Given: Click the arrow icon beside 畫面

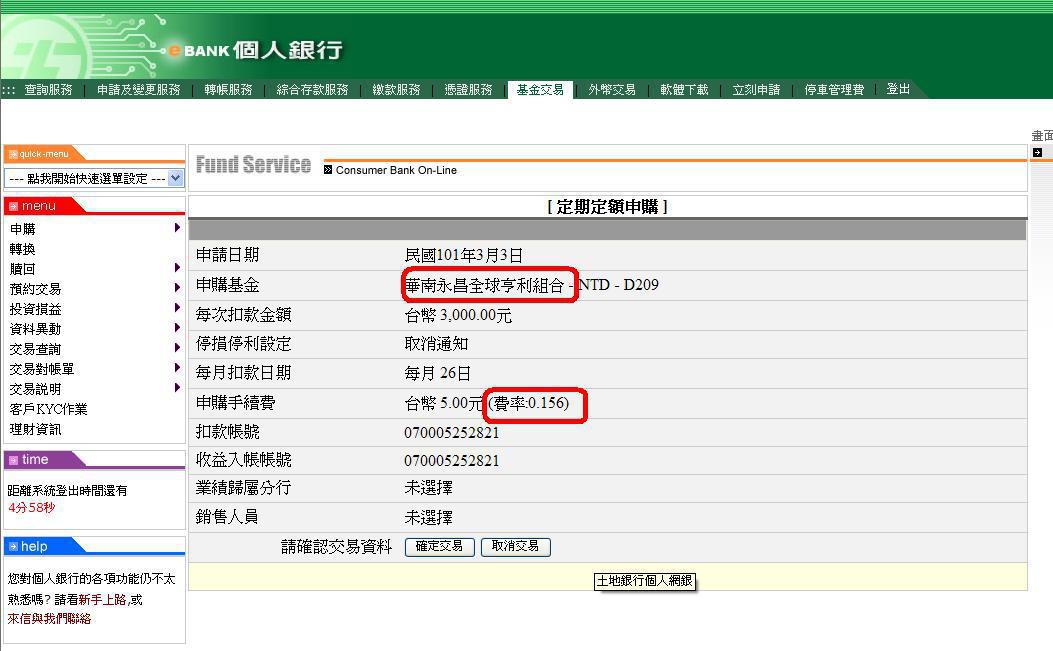Looking at the screenshot, I should [x=1038, y=153].
